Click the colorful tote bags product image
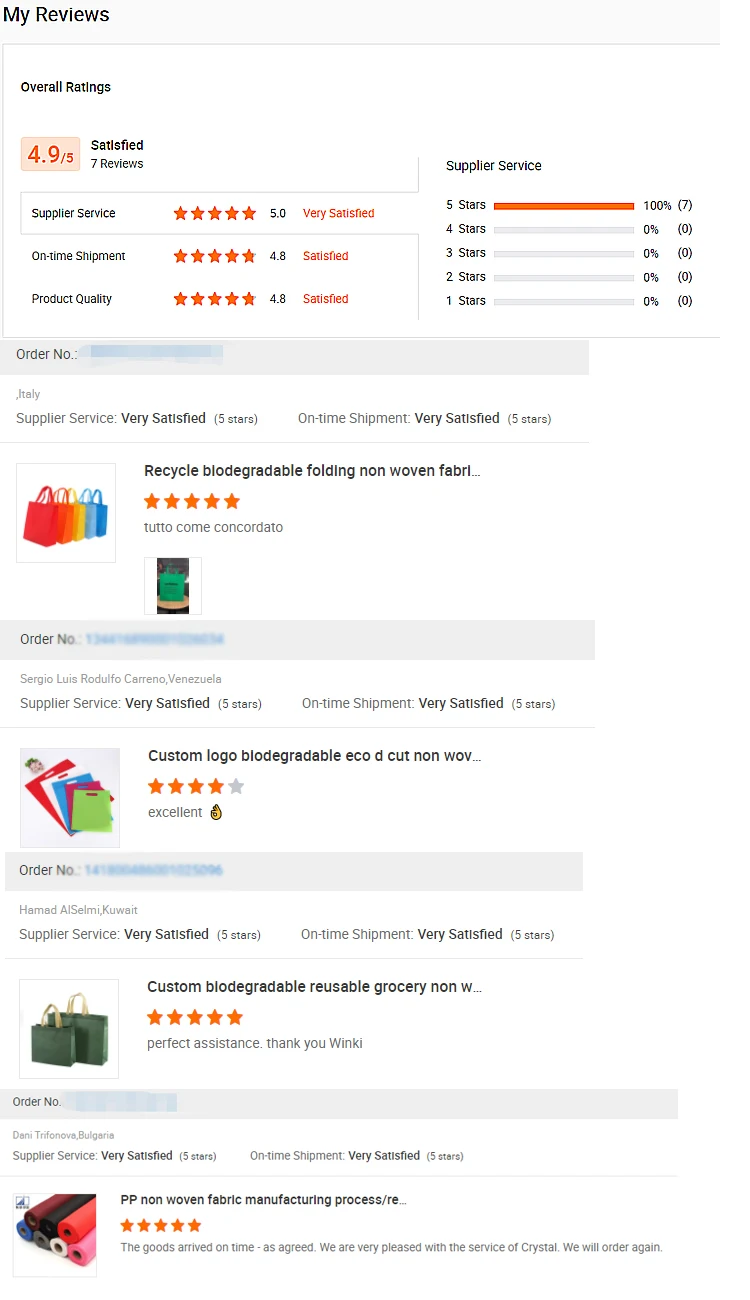 coord(66,513)
